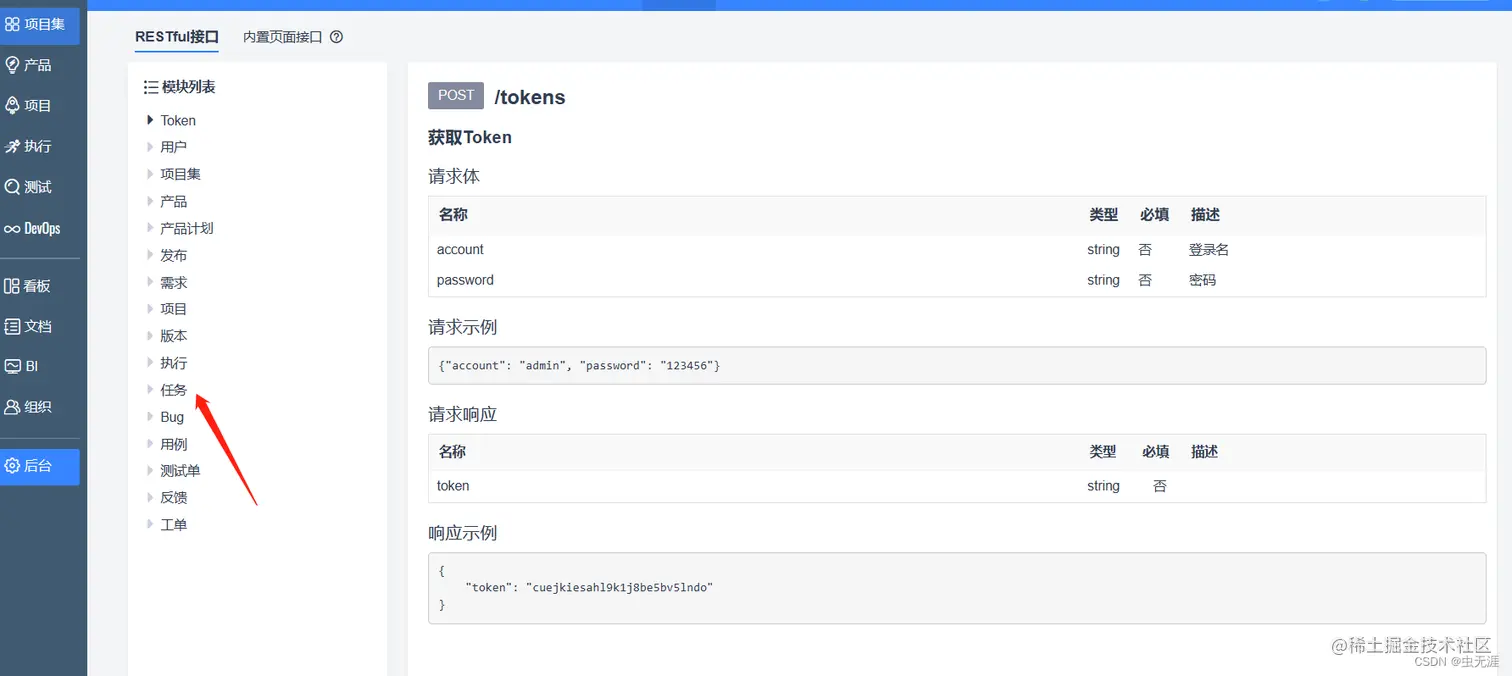Click the response example token code block
The width and height of the screenshot is (1512, 676).
pos(957,588)
